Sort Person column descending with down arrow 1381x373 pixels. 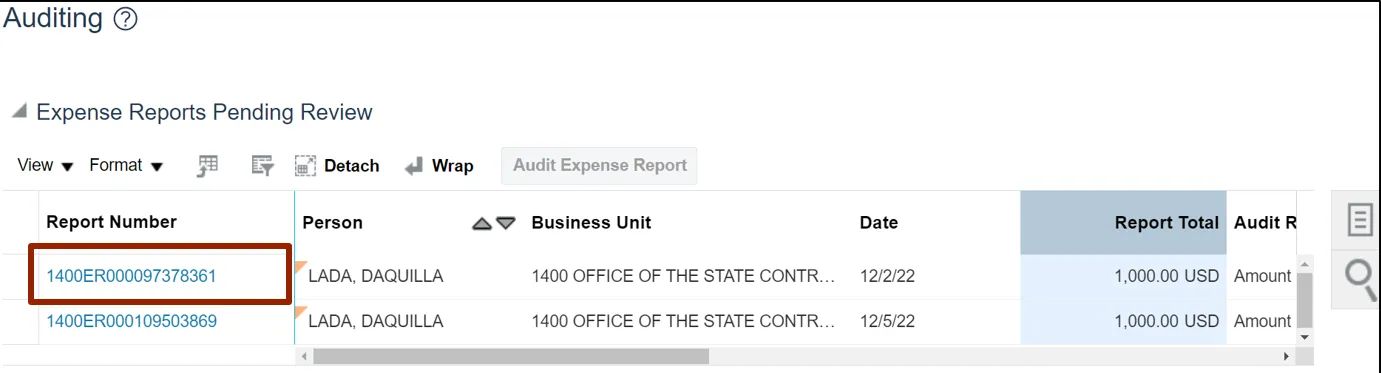505,223
